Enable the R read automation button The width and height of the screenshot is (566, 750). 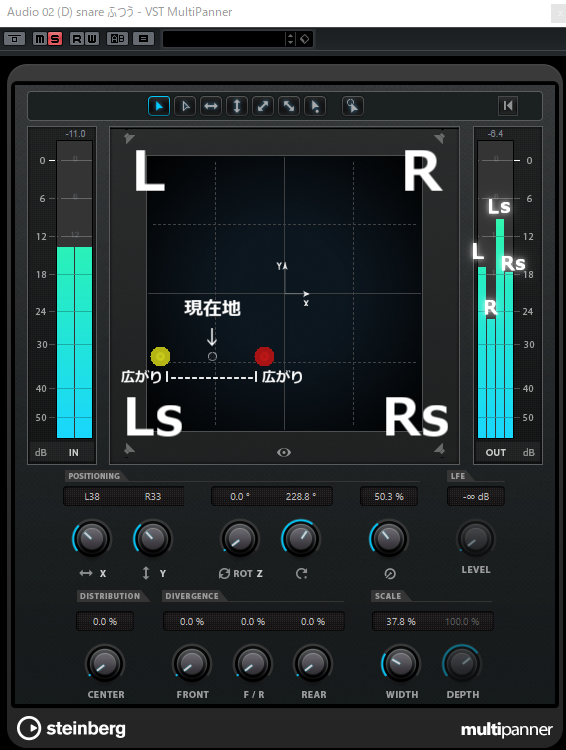click(x=77, y=39)
